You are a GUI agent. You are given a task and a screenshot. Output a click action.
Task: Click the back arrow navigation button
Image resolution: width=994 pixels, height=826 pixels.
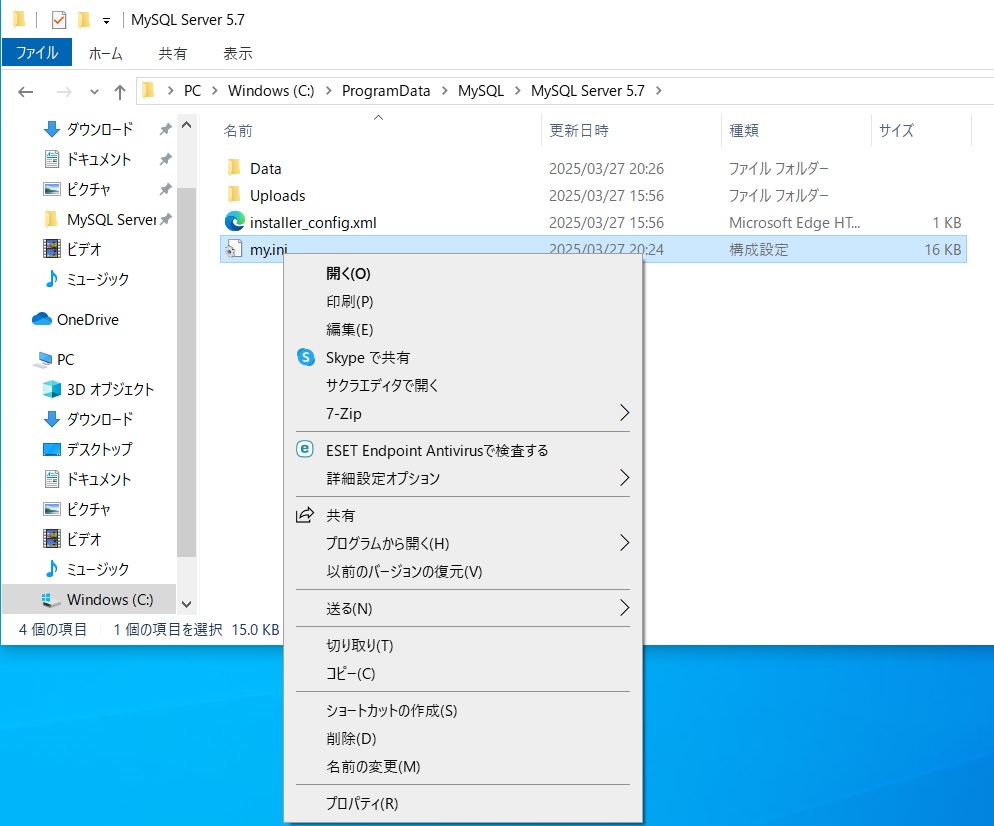(x=25, y=93)
